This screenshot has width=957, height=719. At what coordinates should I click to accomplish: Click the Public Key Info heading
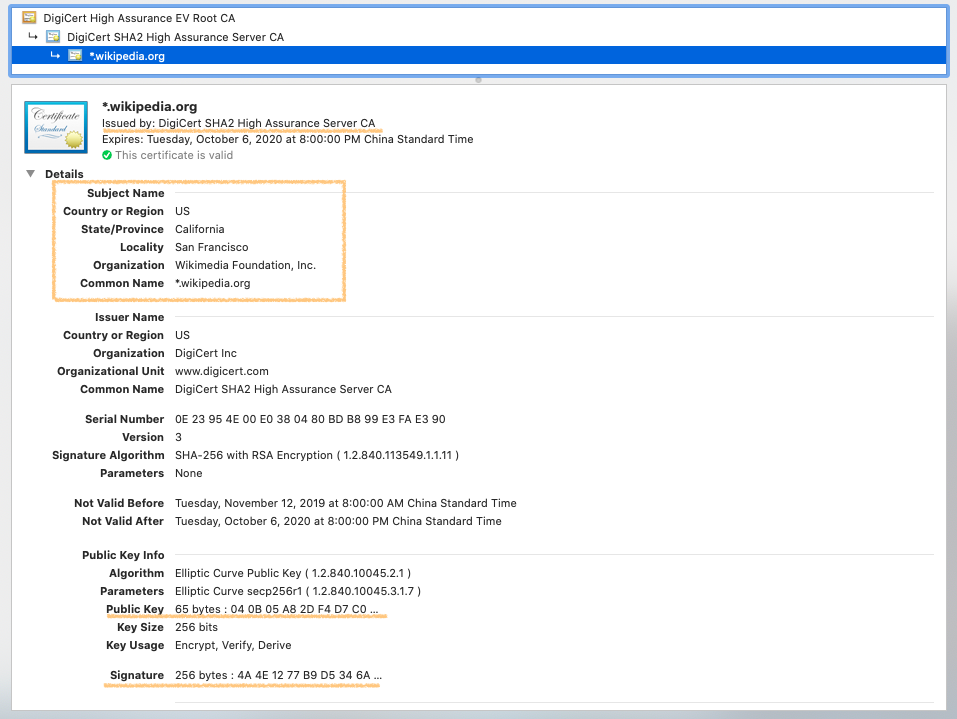(x=123, y=555)
